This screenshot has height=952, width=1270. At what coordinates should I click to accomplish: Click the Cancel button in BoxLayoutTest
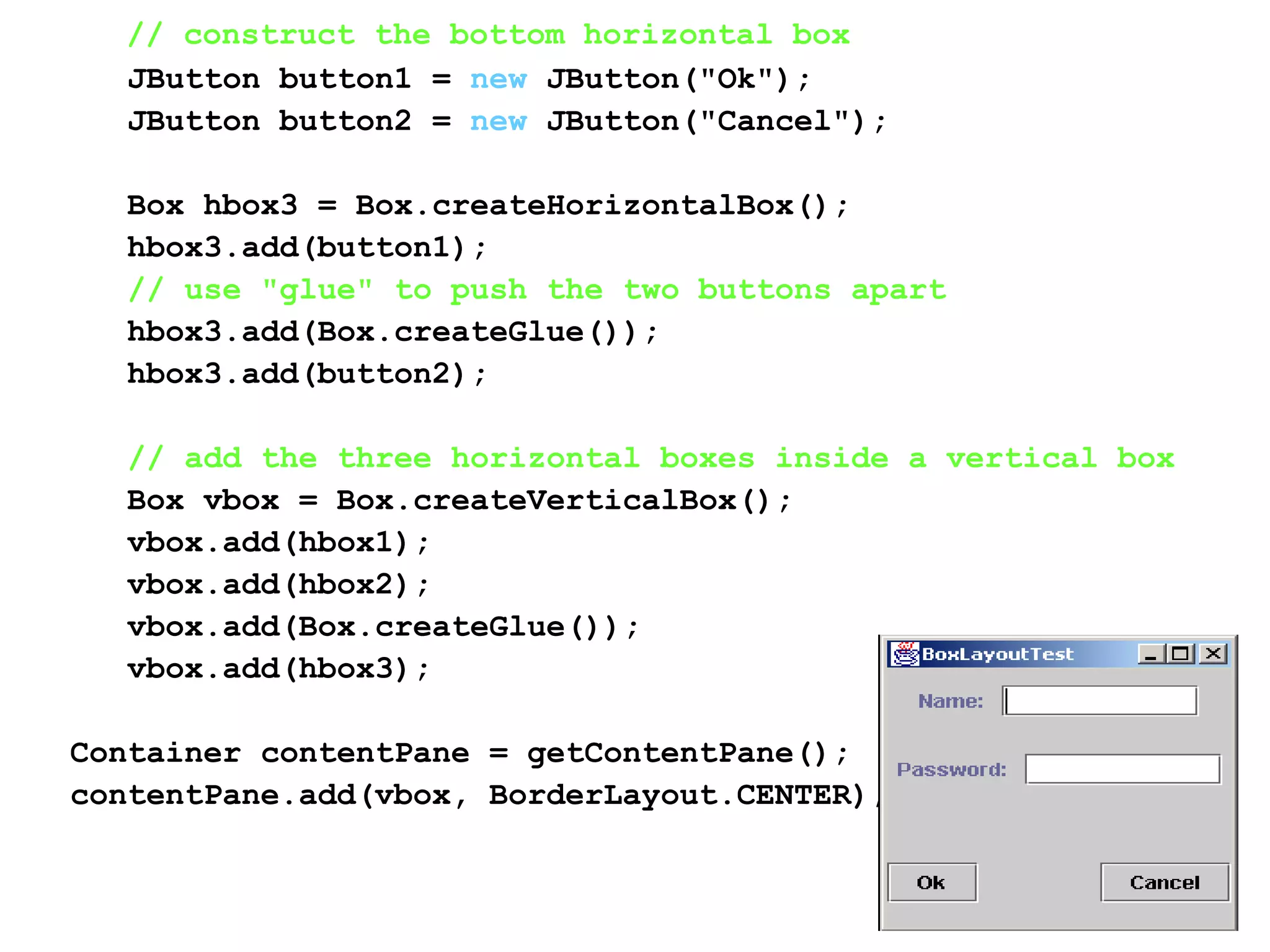(1165, 882)
